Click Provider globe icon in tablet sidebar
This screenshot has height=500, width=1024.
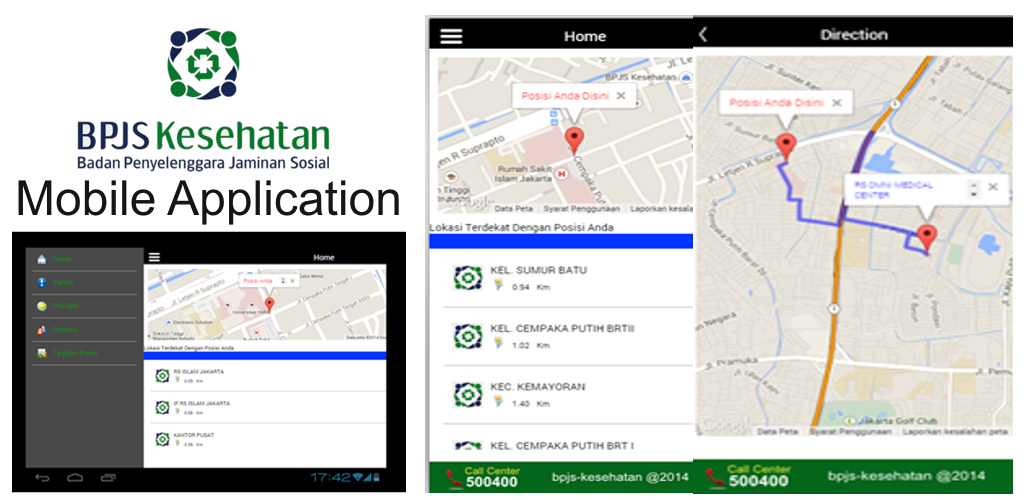(42, 306)
